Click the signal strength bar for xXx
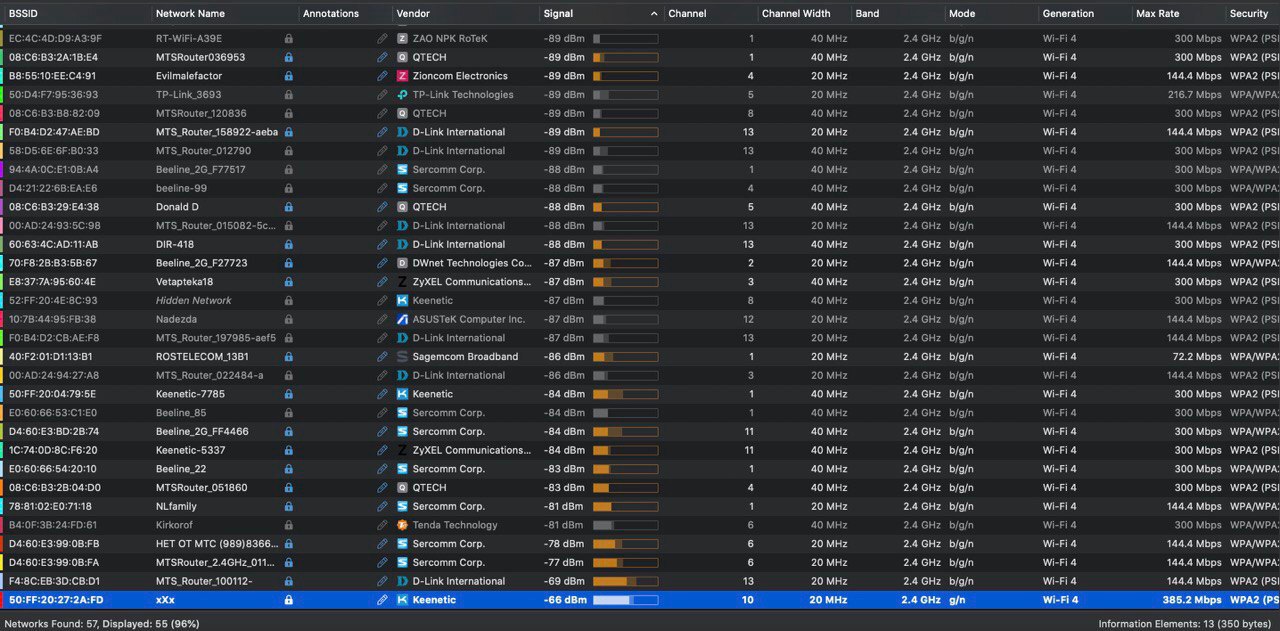The width and height of the screenshot is (1280, 631). coord(625,600)
